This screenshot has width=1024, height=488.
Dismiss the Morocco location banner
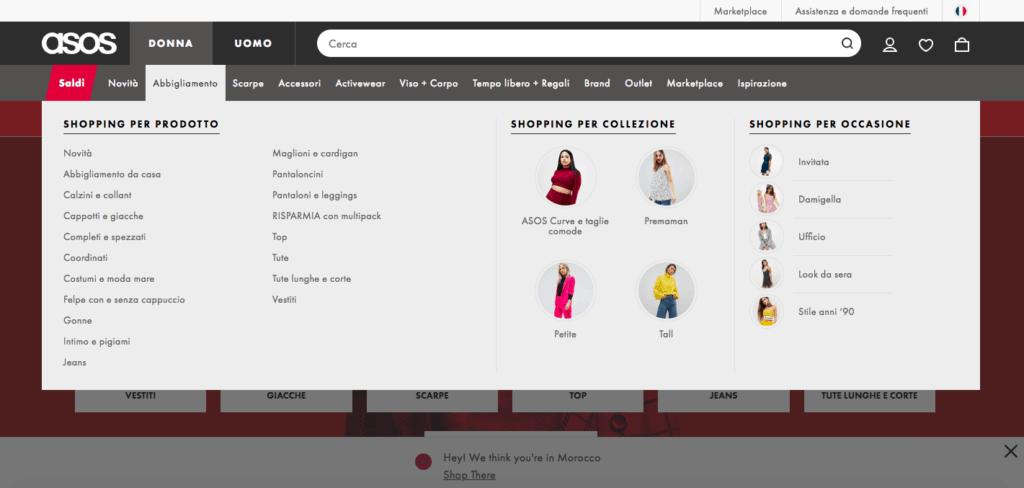(x=1010, y=451)
